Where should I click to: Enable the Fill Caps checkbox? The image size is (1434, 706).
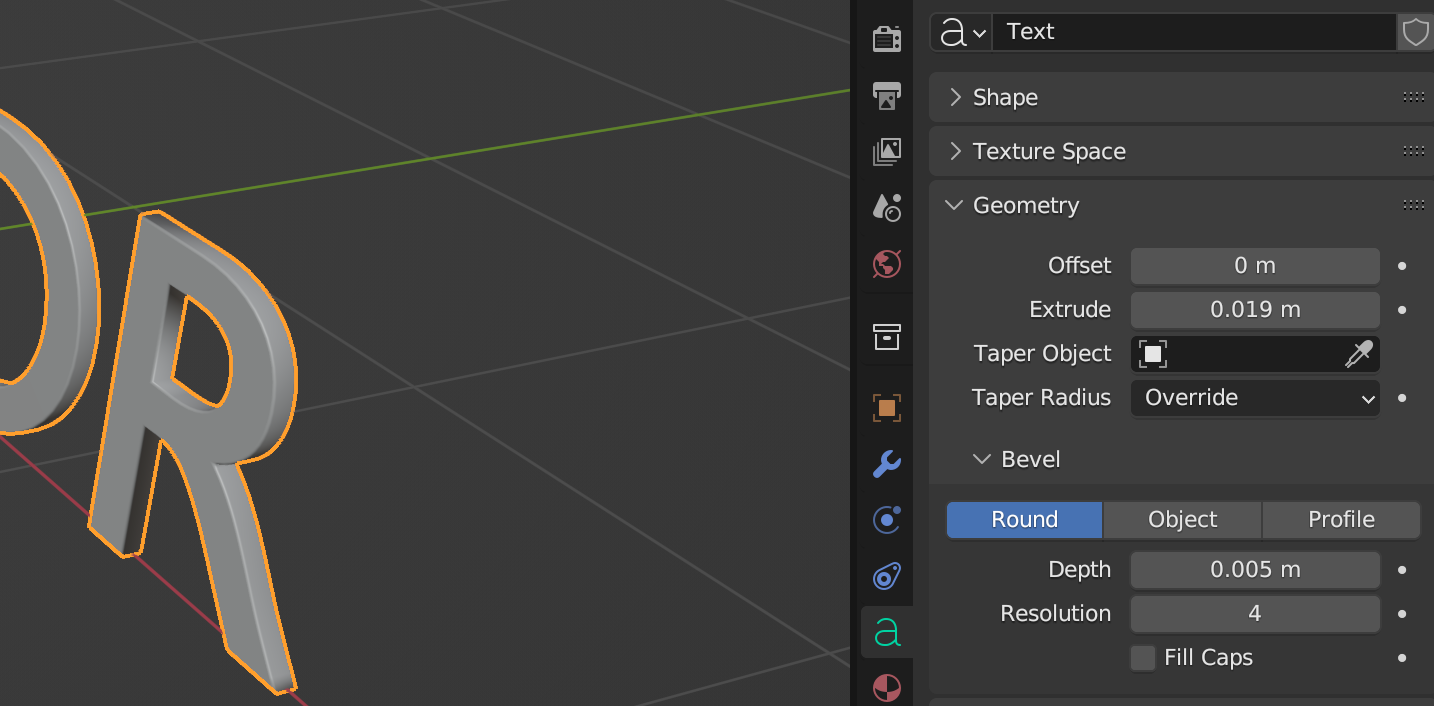click(1142, 658)
